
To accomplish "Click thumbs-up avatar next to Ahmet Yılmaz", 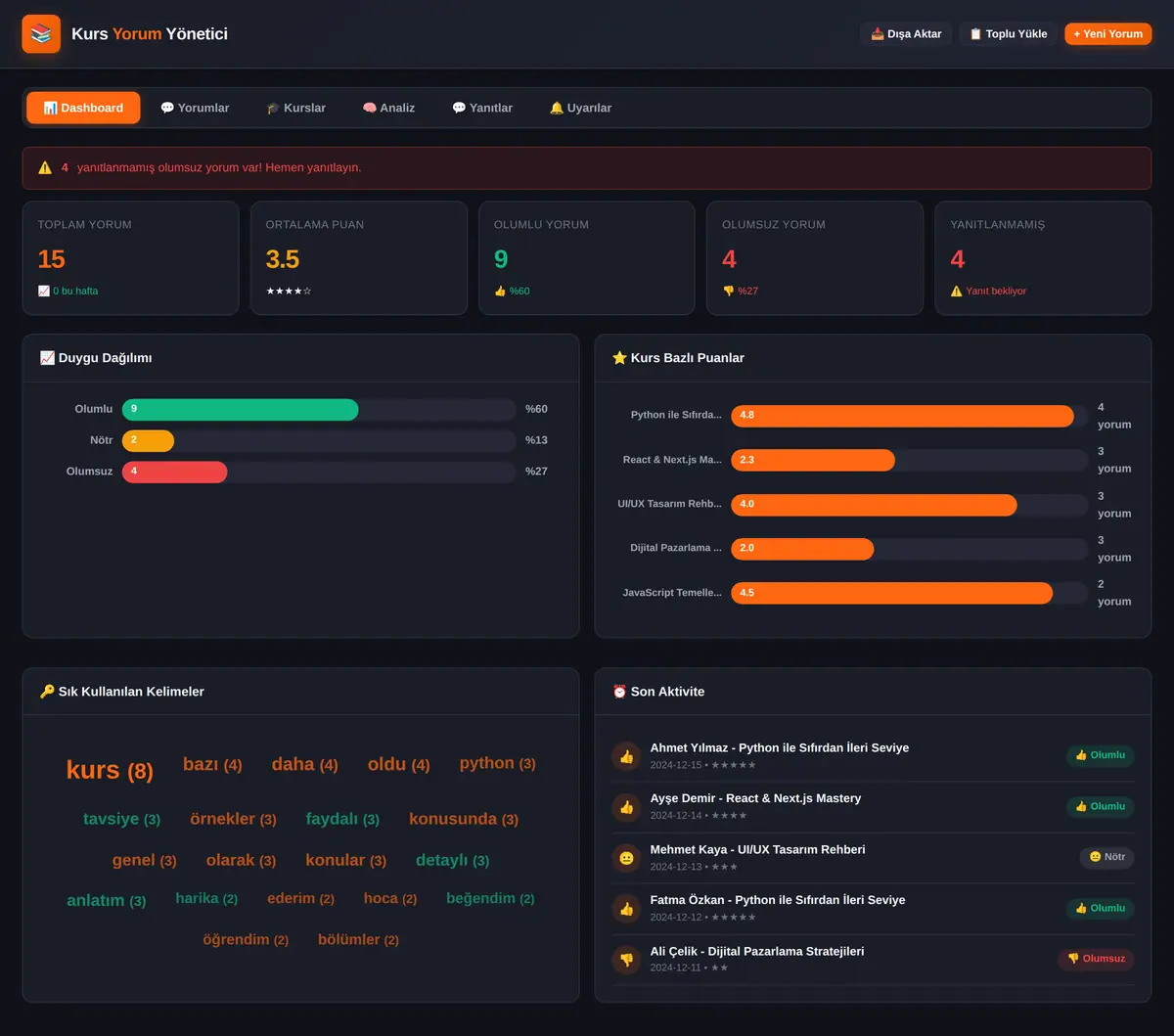I will [626, 755].
